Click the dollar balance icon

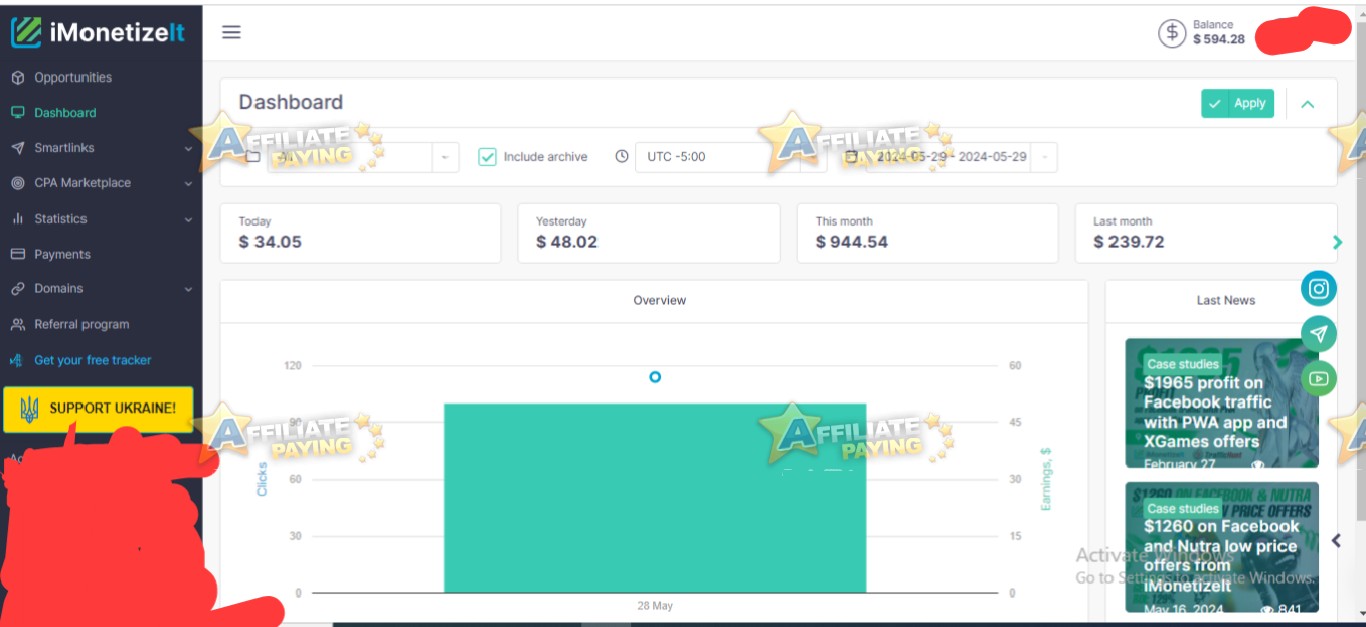pyautogui.click(x=1172, y=33)
